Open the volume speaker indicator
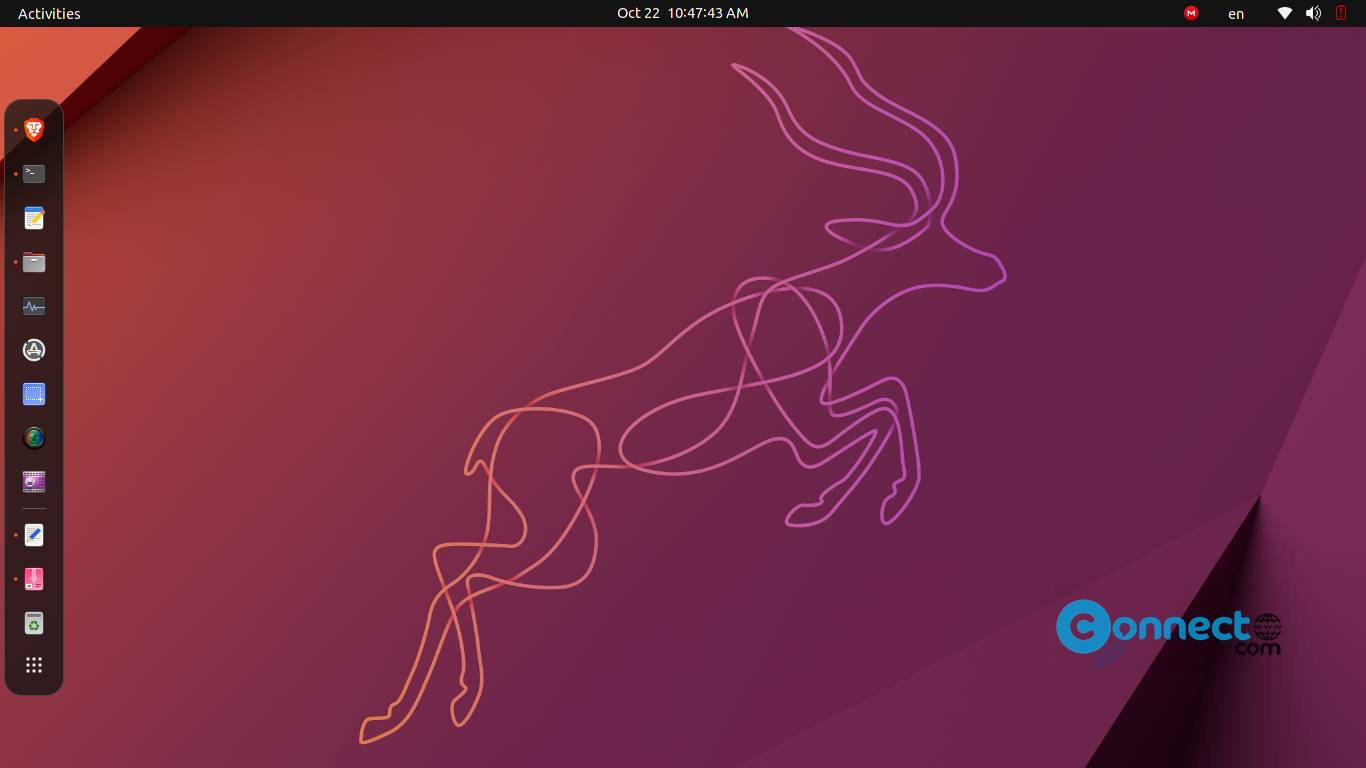The height and width of the screenshot is (768, 1366). point(1313,13)
